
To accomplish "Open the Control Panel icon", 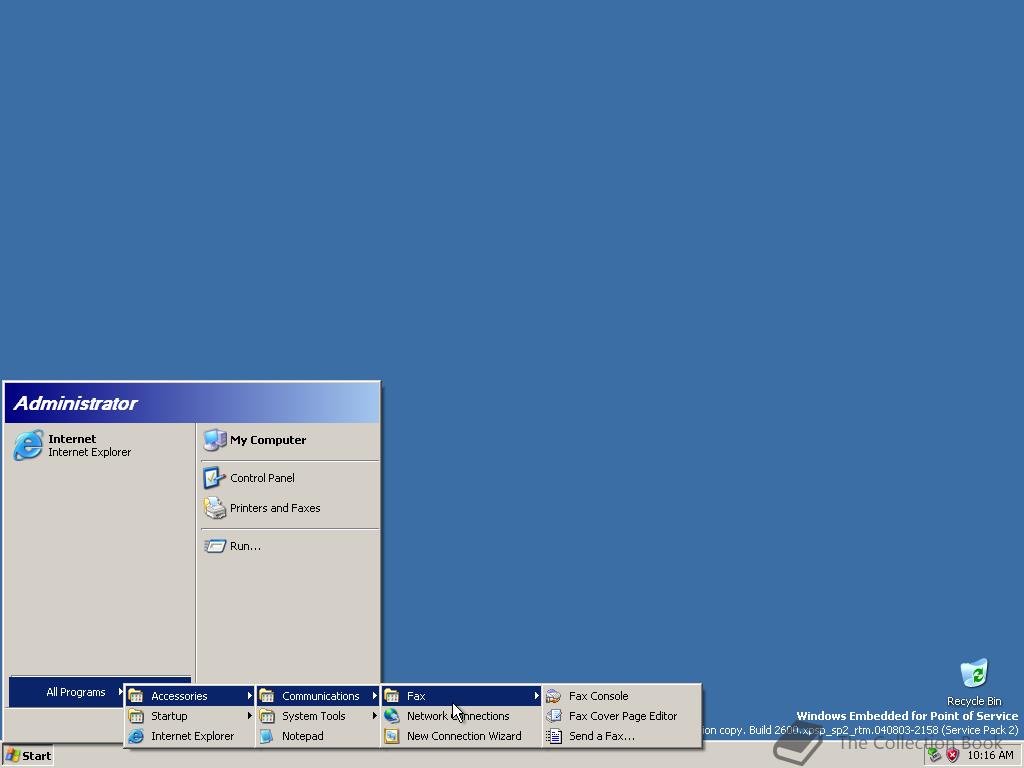I will pos(214,478).
